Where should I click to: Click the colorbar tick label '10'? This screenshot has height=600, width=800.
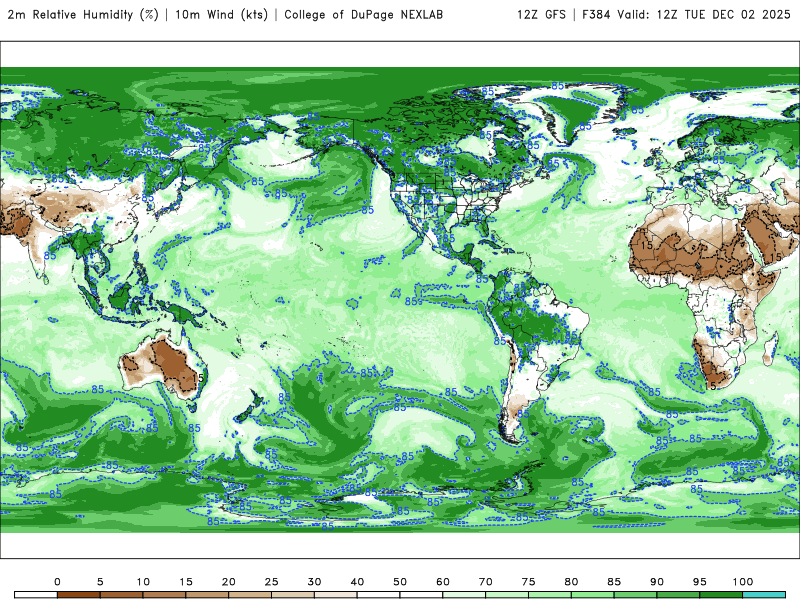click(143, 582)
